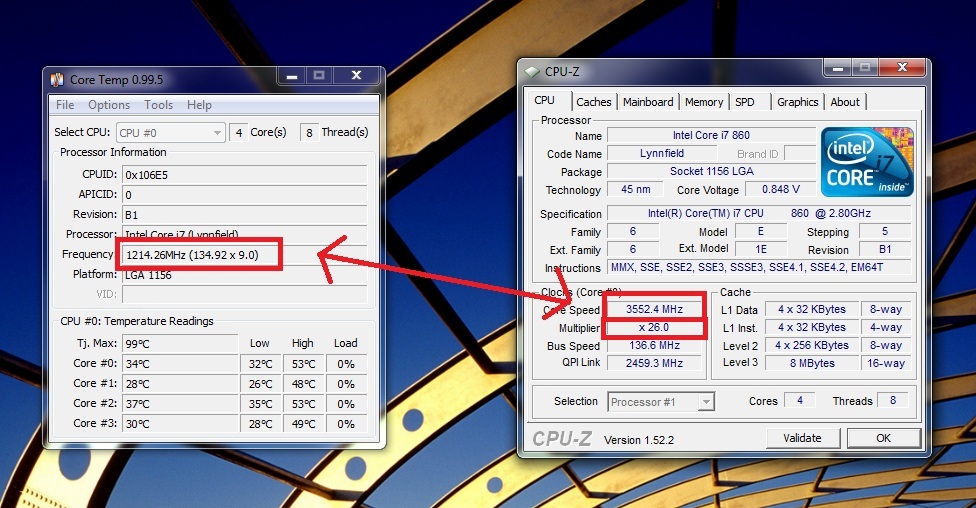Click the Code Name value Lynnfield

pyautogui.click(x=662, y=153)
